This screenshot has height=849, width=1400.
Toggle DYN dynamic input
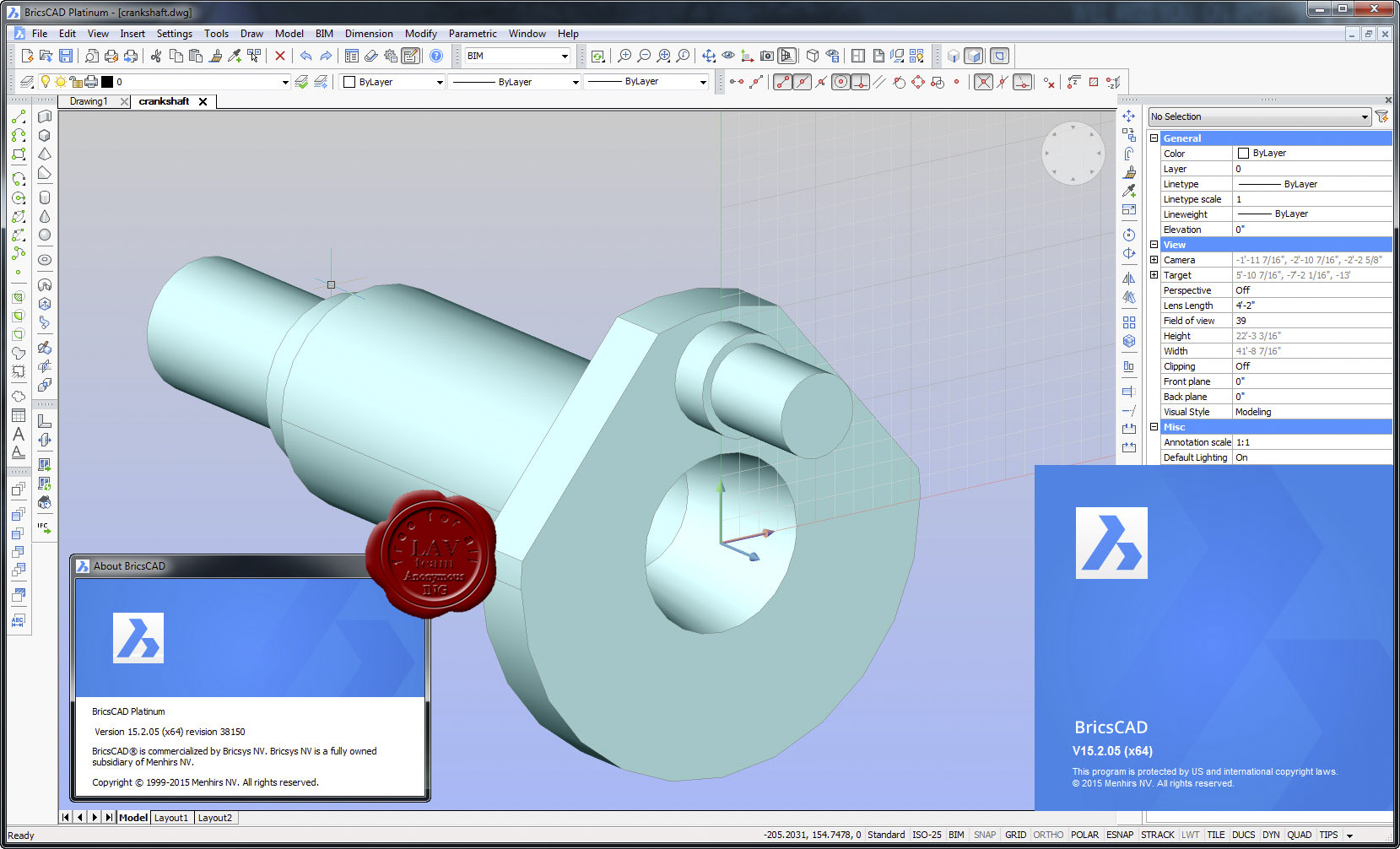pyautogui.click(x=1271, y=835)
